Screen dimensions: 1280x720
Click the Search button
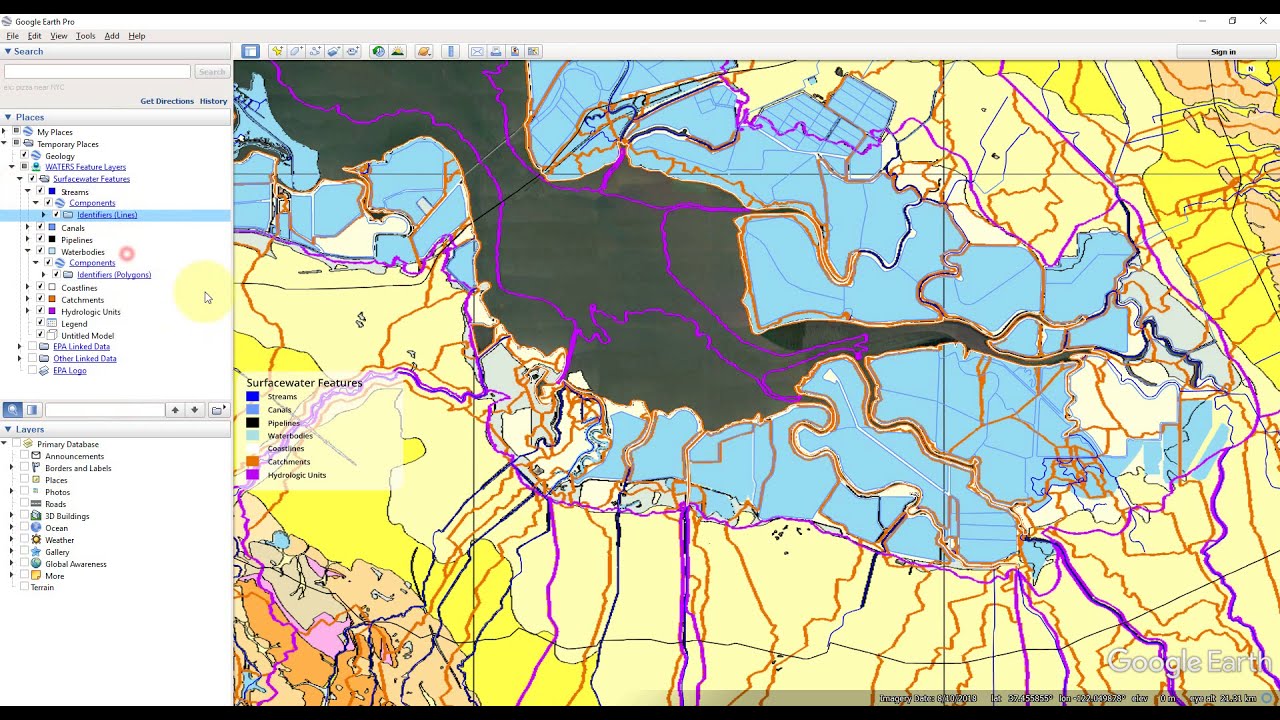(x=211, y=72)
